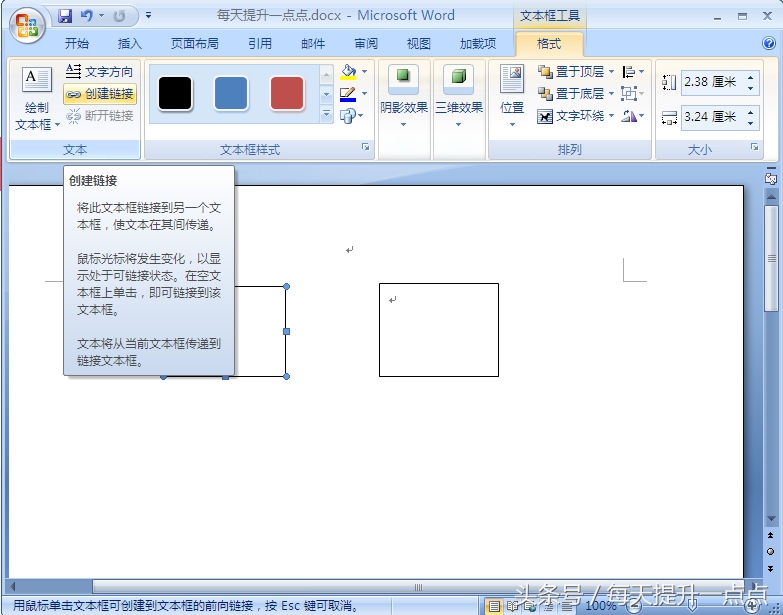Viewport: 783px width, 615px height.
Task: Click vertical scrollbar up arrow
Action: coord(771,197)
